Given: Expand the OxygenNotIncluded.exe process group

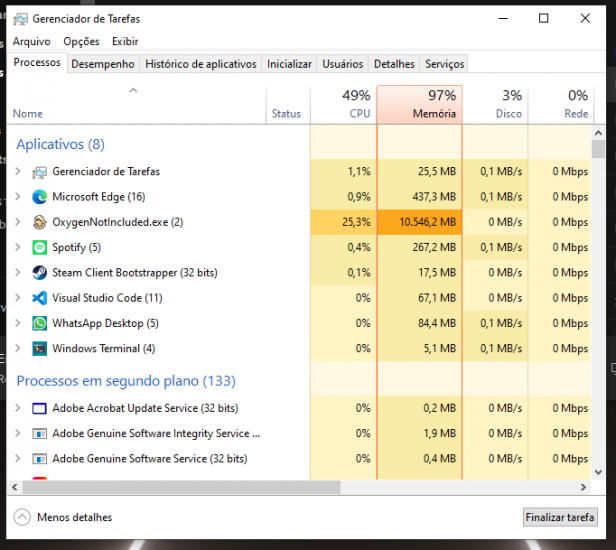Looking at the screenshot, I should pyautogui.click(x=18, y=222).
